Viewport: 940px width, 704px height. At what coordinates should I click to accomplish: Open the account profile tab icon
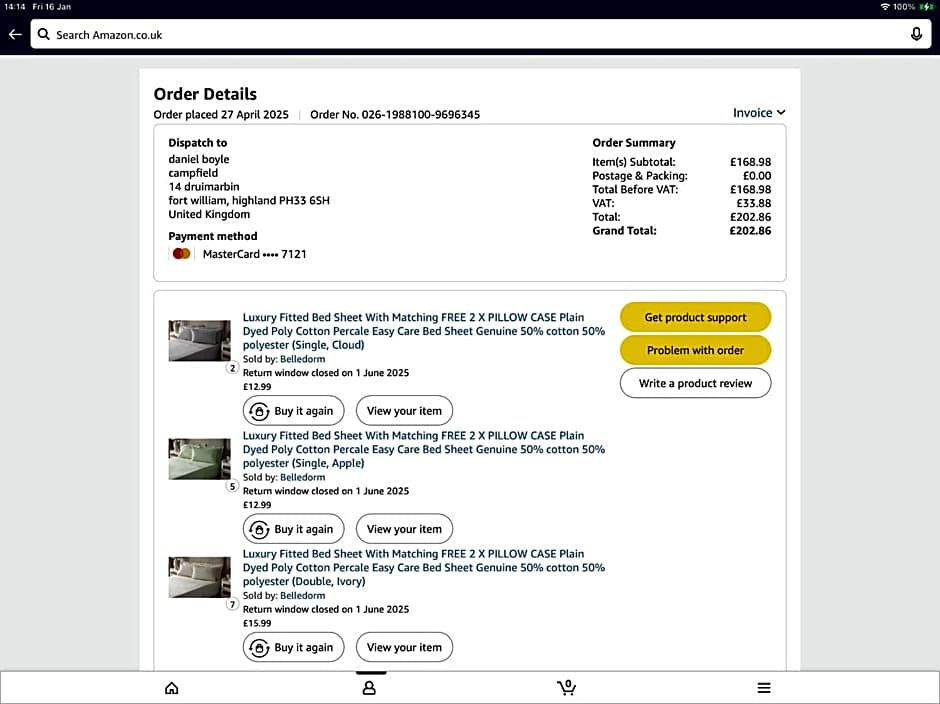tap(369, 688)
